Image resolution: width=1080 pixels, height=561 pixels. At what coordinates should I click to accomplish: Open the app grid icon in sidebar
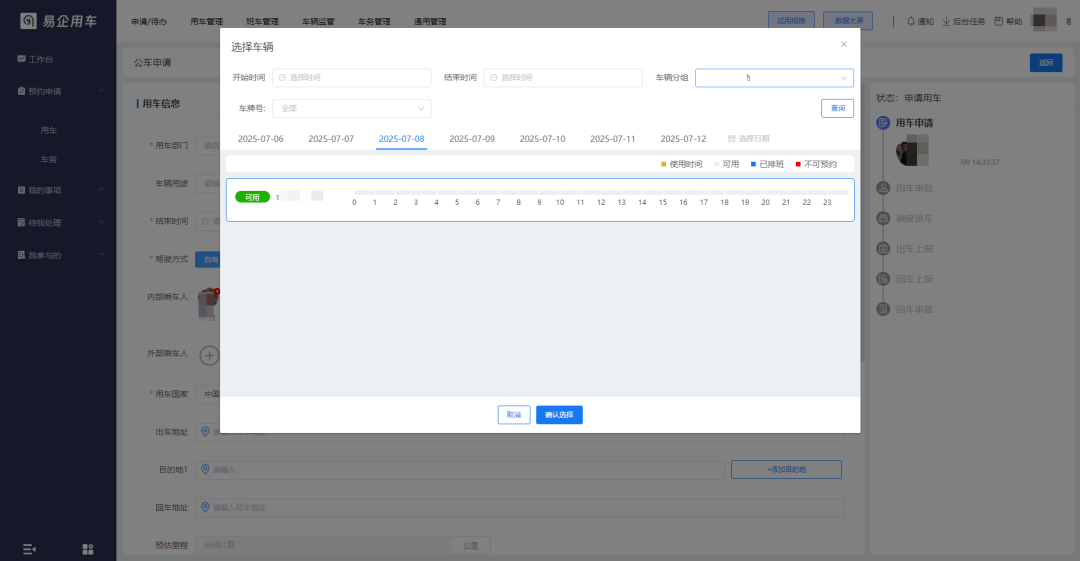tap(88, 549)
